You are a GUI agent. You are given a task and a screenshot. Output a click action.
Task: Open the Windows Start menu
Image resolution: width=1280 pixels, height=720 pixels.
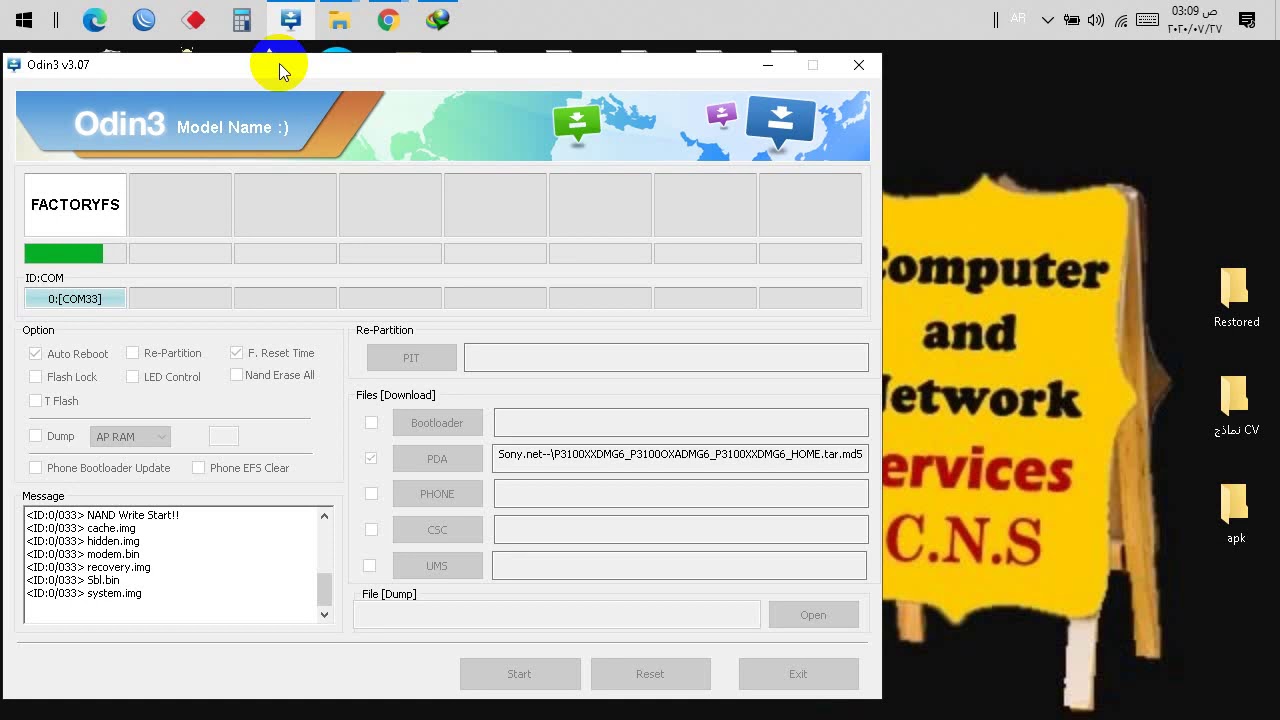pos(24,20)
